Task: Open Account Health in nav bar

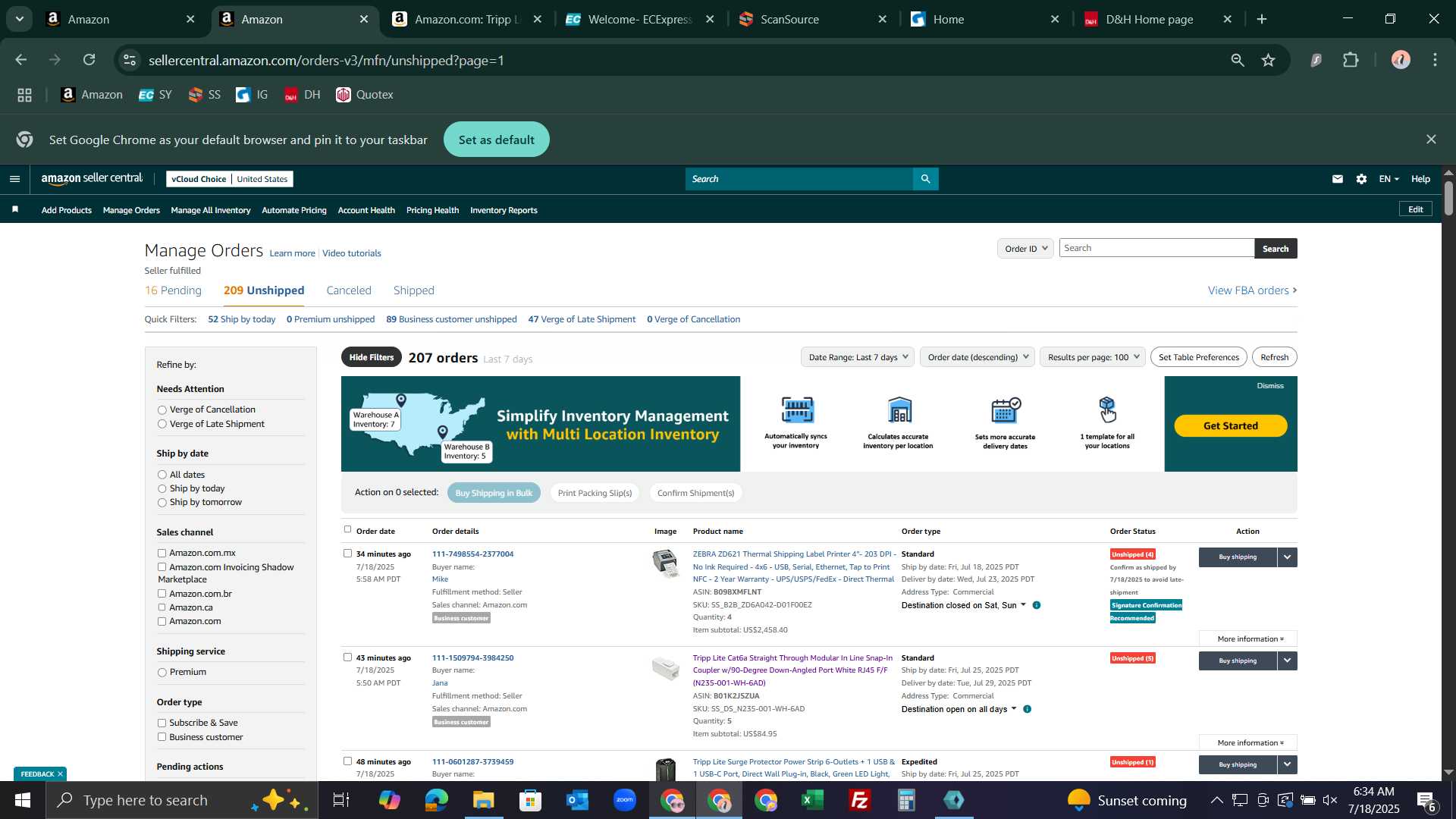Action: [366, 210]
